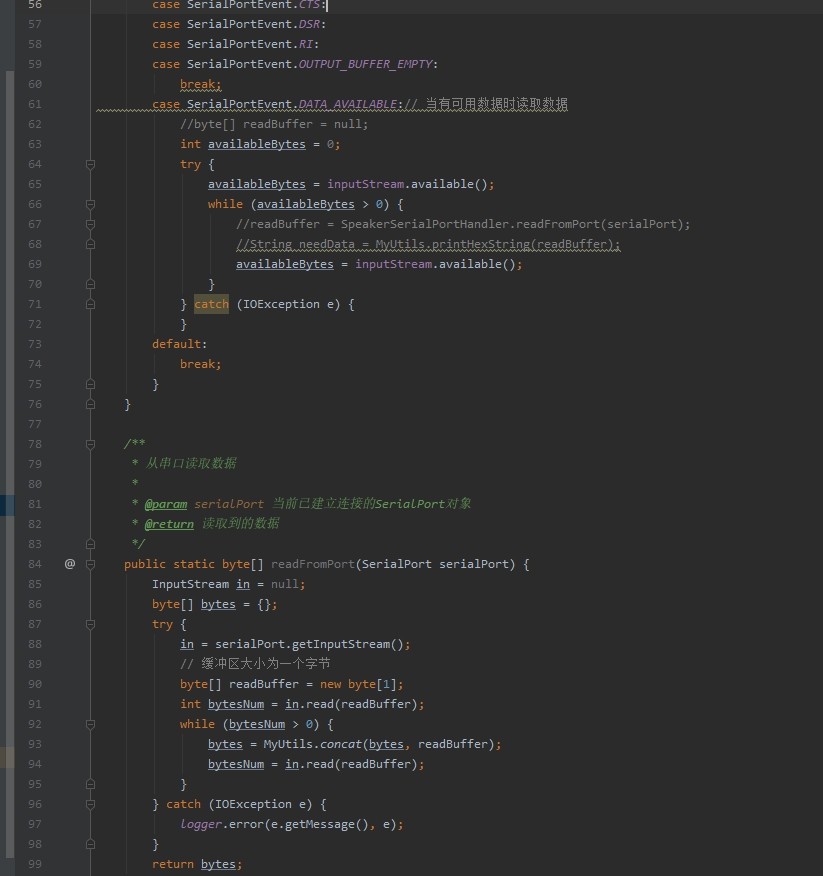Click inputStream on line 65

(x=365, y=184)
